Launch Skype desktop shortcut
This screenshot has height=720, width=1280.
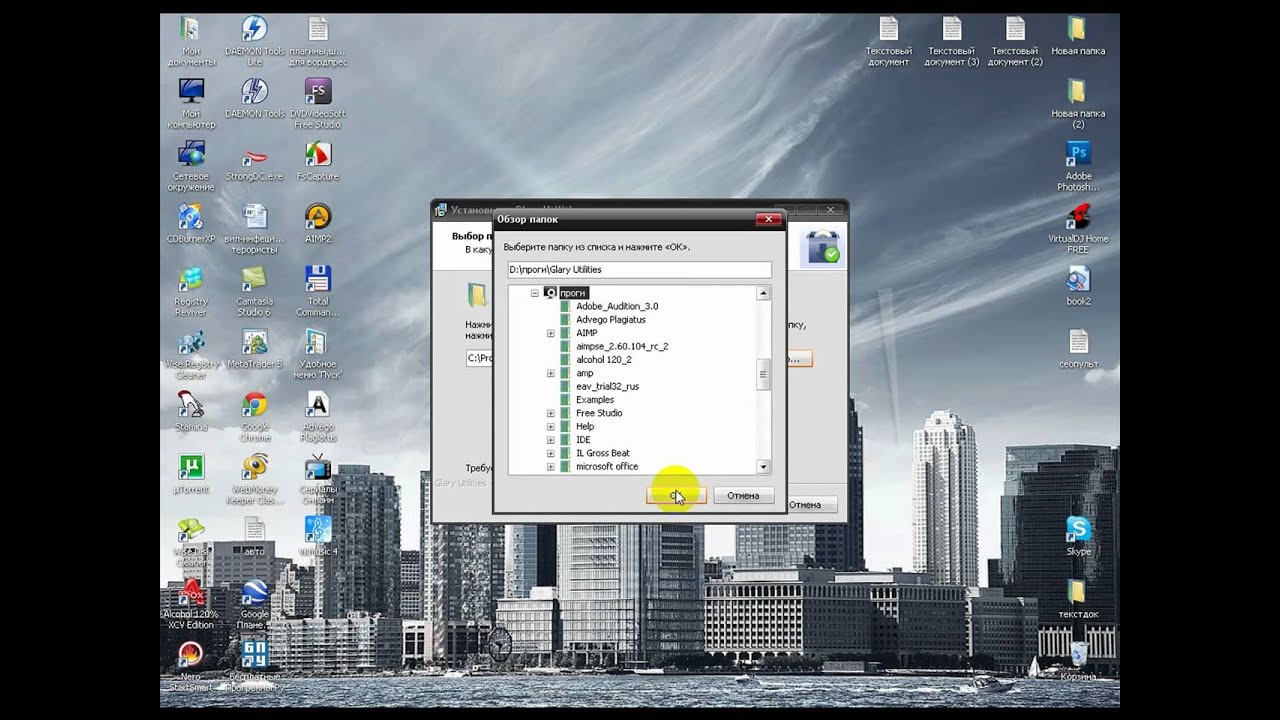point(1078,535)
